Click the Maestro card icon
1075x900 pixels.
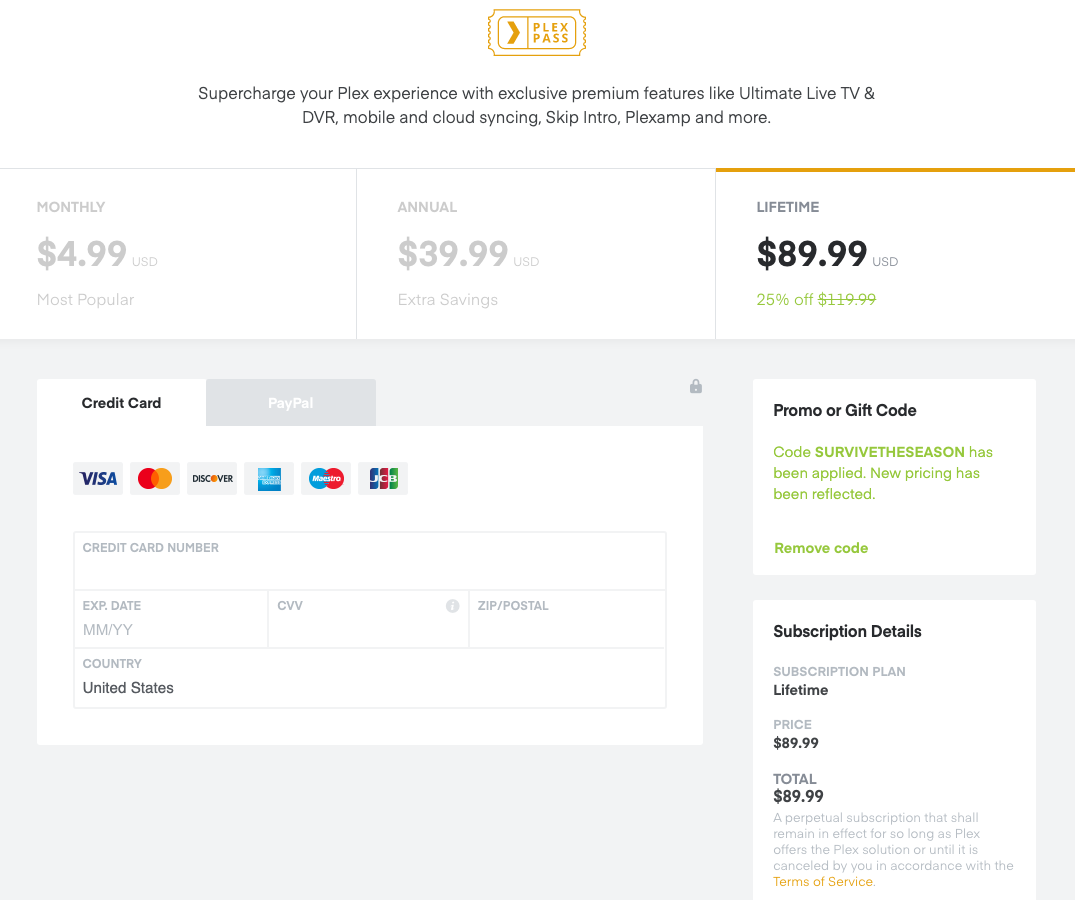click(326, 479)
